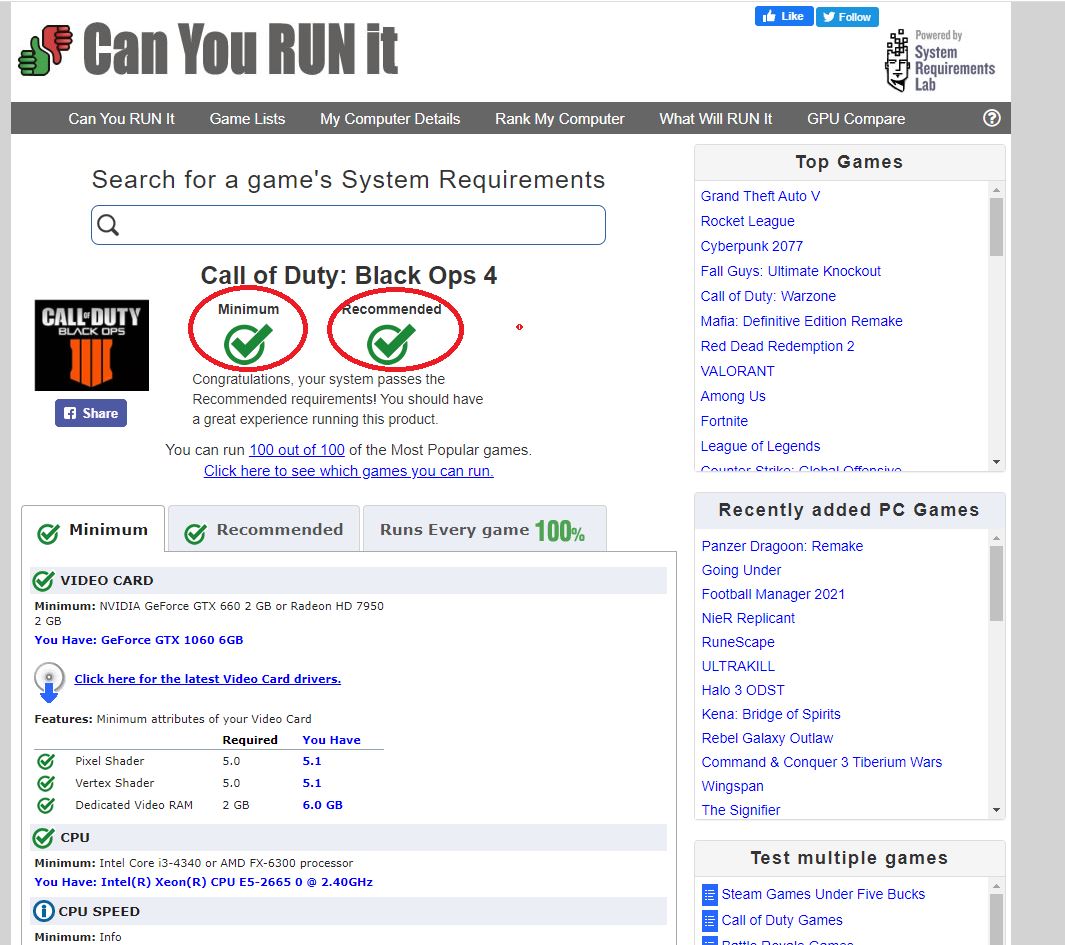Open Steam Games Under Five Bucks list link
The image size is (1065, 945).
(823, 895)
